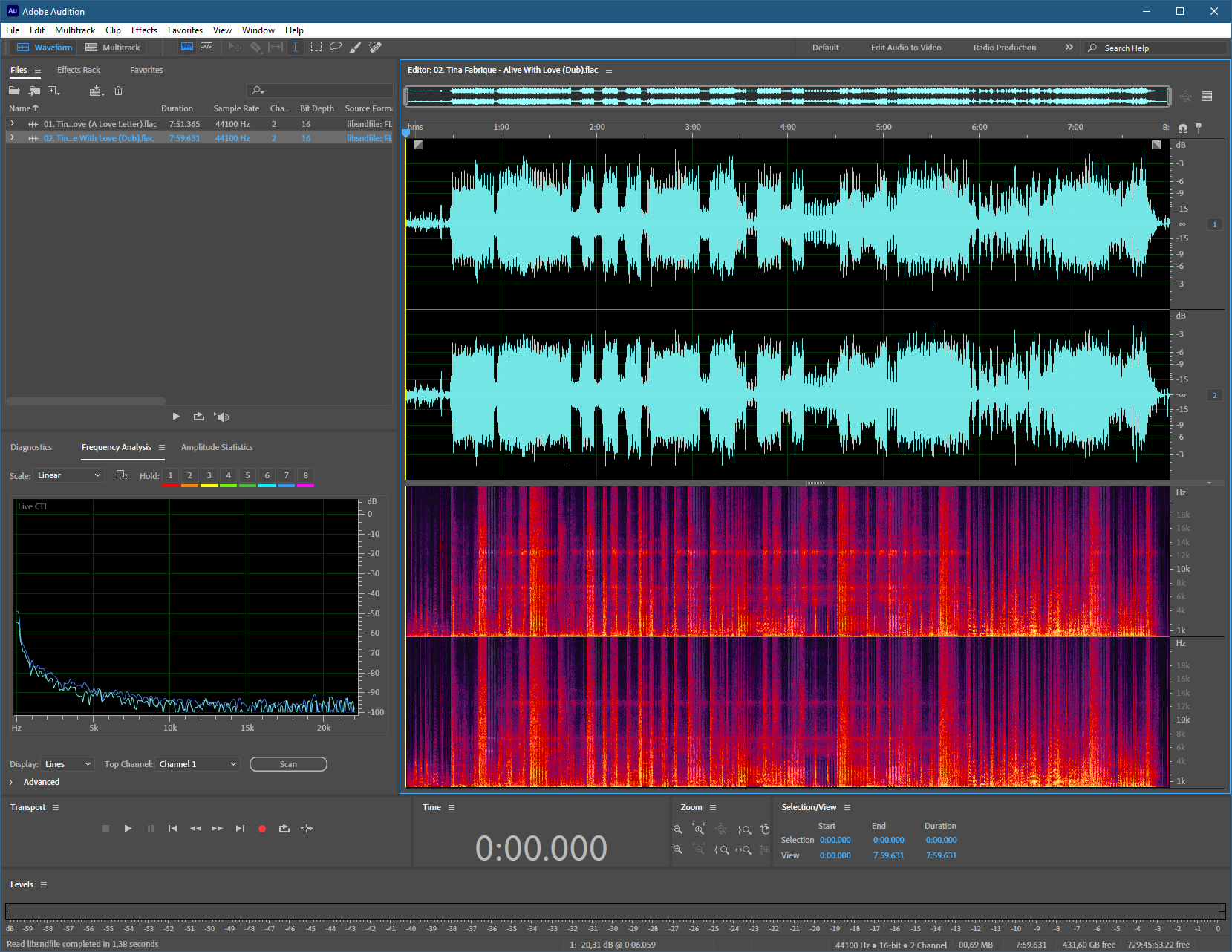
Task: Toggle channel 2 enable button
Action: pos(1215,395)
